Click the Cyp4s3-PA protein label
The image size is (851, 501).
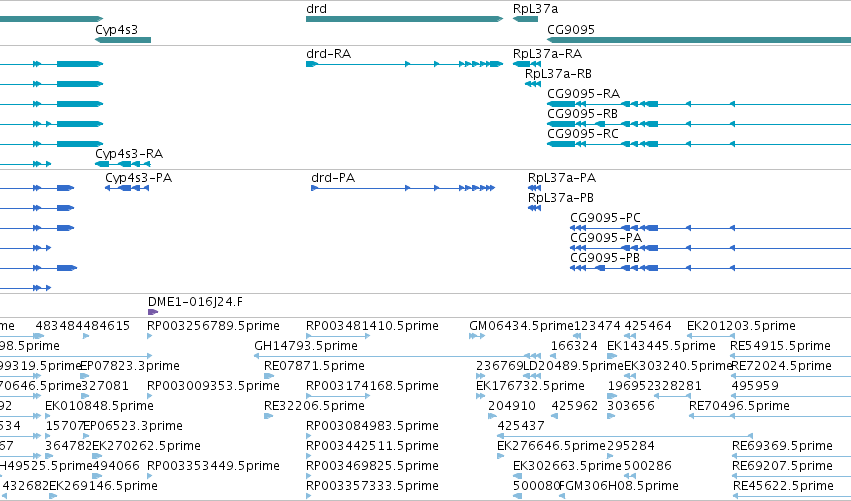(138, 178)
